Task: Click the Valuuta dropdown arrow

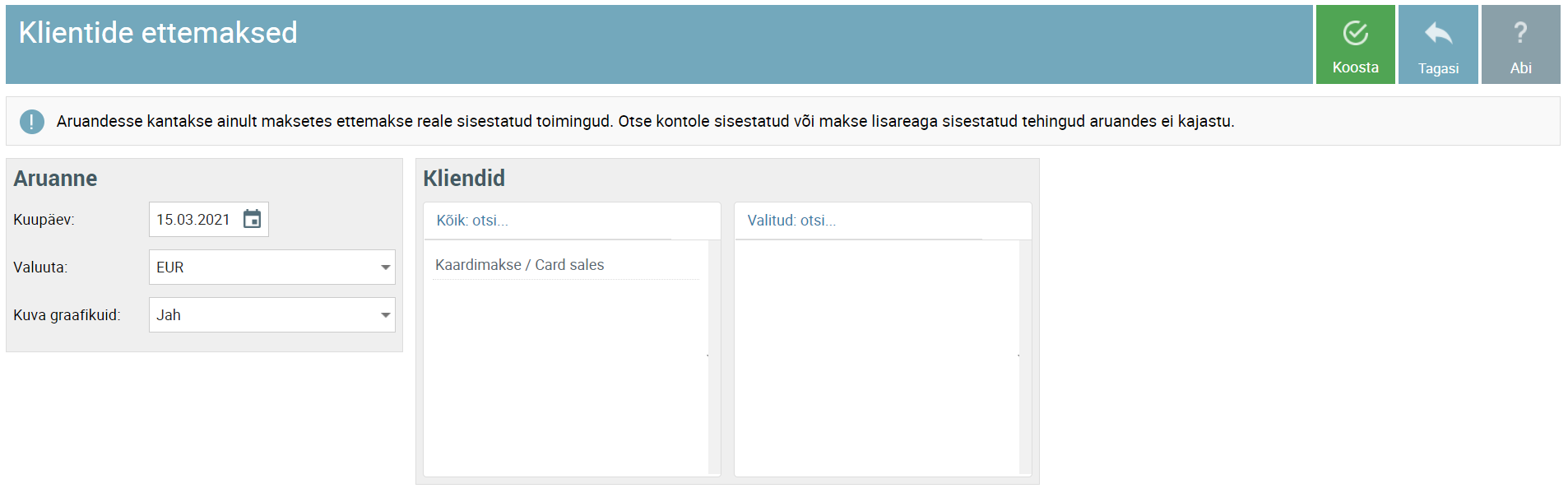Action: (x=385, y=267)
